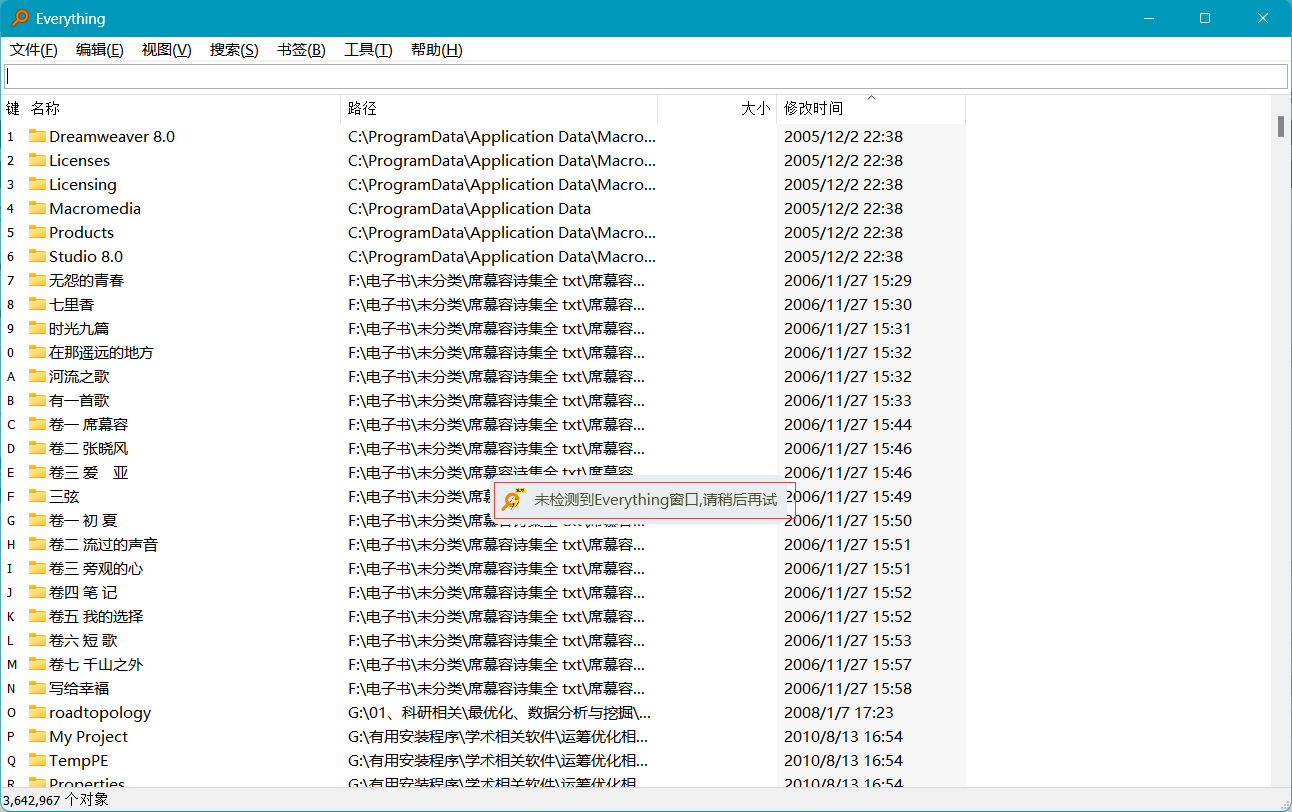Open the 视图(V) menu
The image size is (1292, 812).
point(167,50)
